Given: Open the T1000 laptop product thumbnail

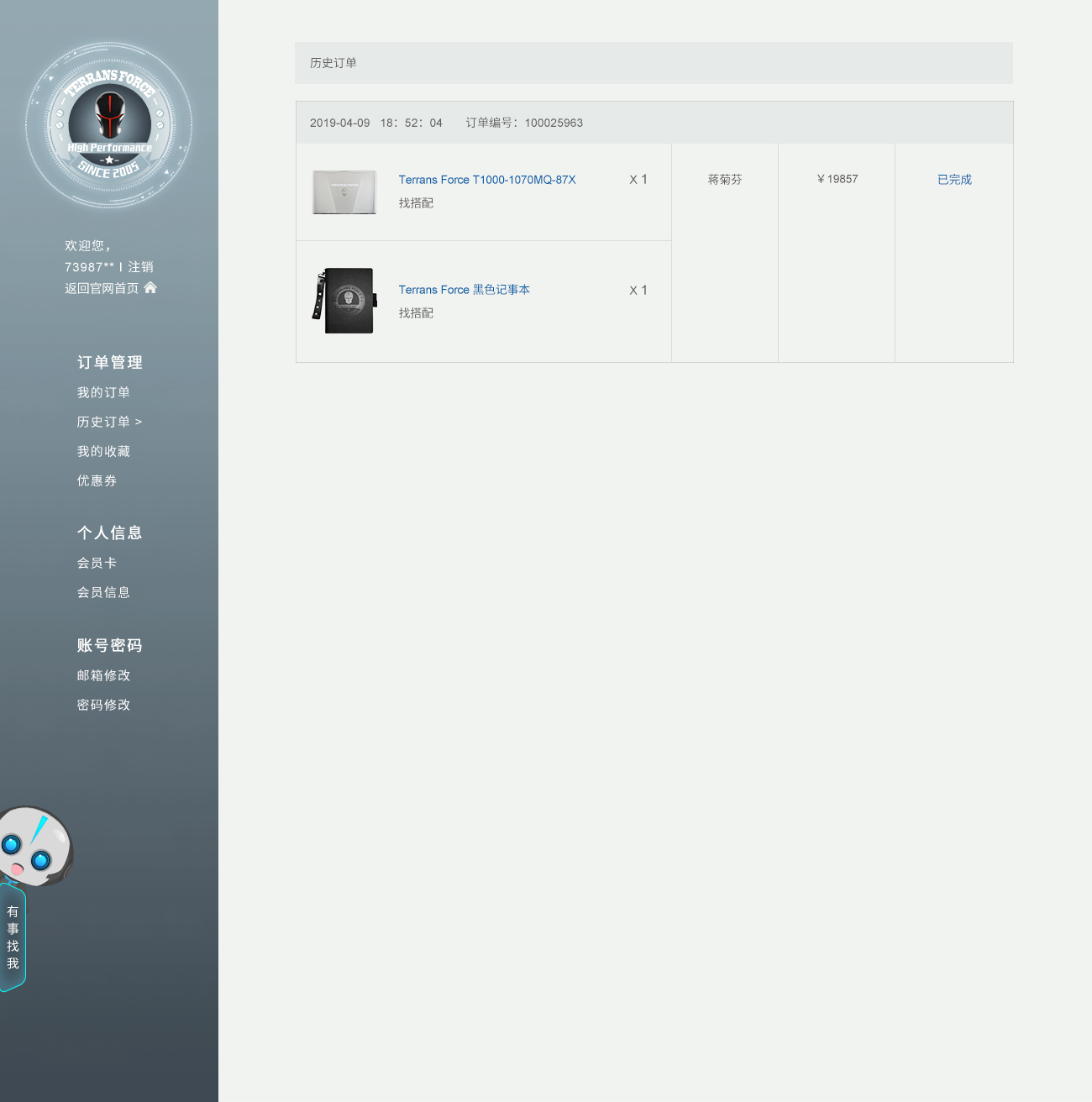Looking at the screenshot, I should 344,192.
